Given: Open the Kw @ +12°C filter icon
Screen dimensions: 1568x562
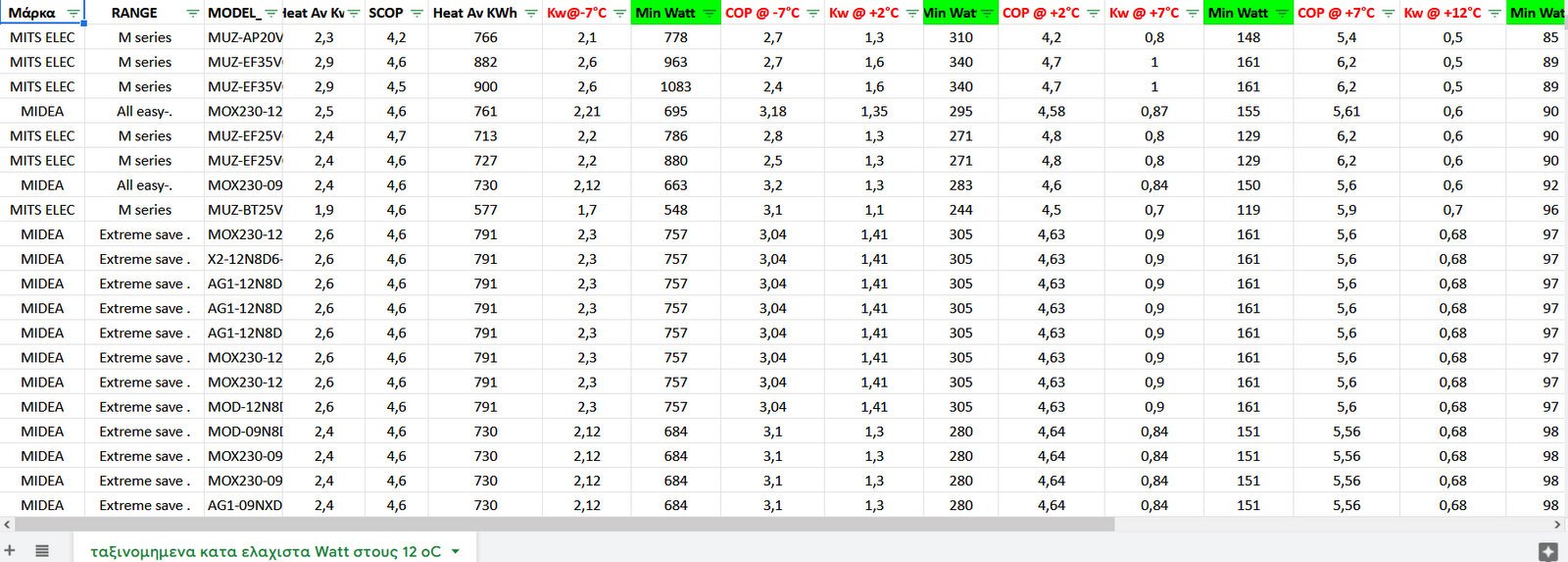Looking at the screenshot, I should 1494,14.
